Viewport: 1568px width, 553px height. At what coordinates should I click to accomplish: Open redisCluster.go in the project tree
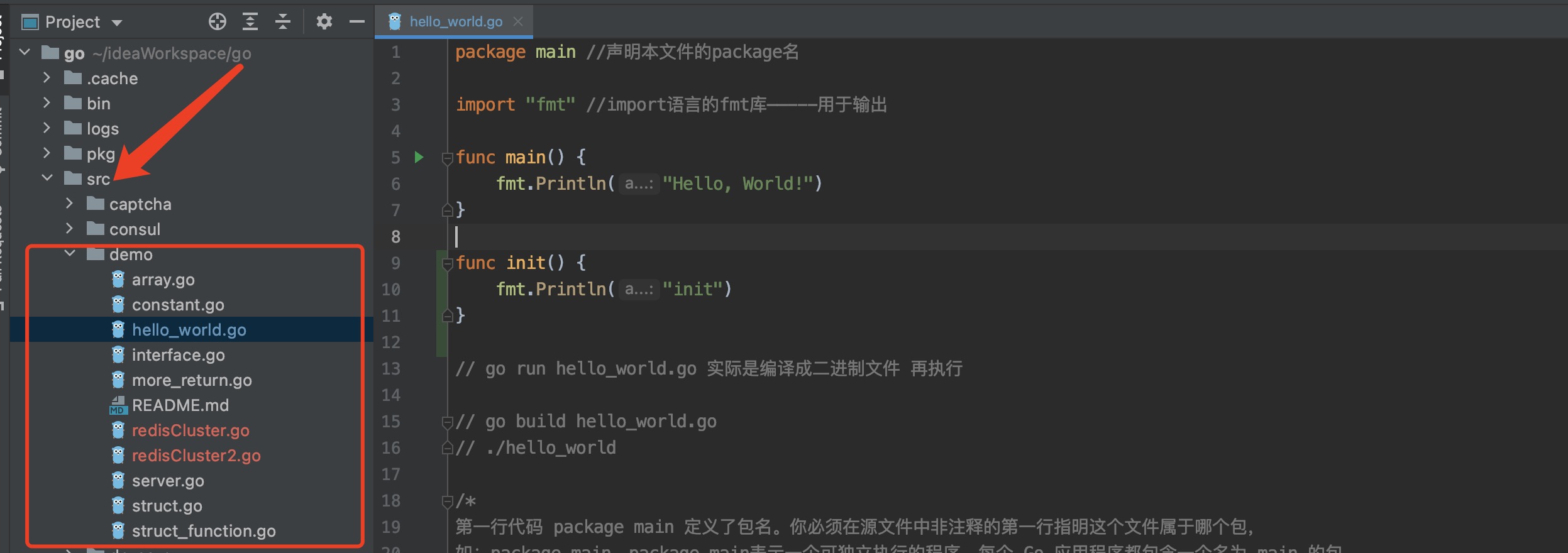(190, 430)
